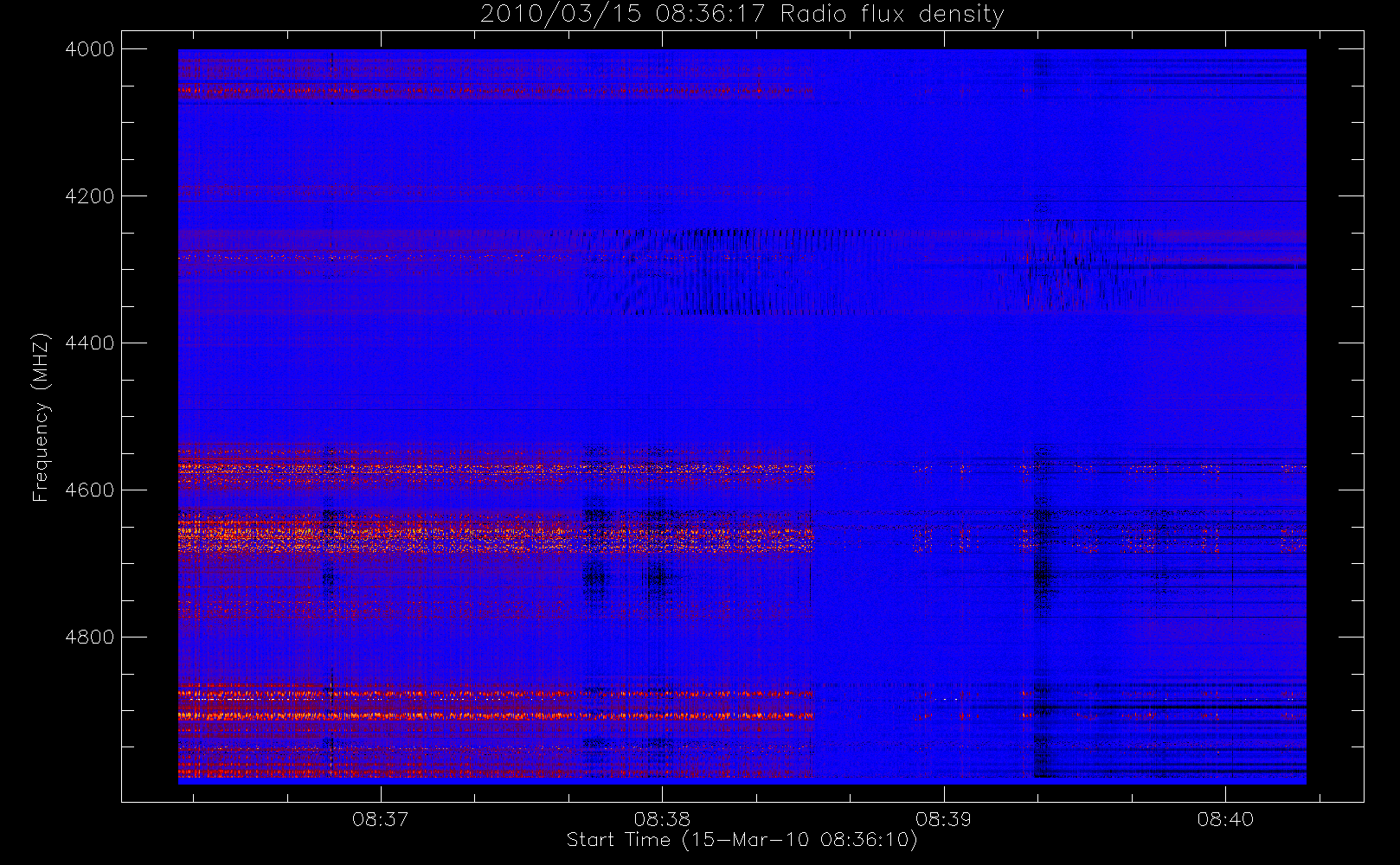Click the 08:40 time axis label
This screenshot has width=1400, height=865.
click(1225, 819)
